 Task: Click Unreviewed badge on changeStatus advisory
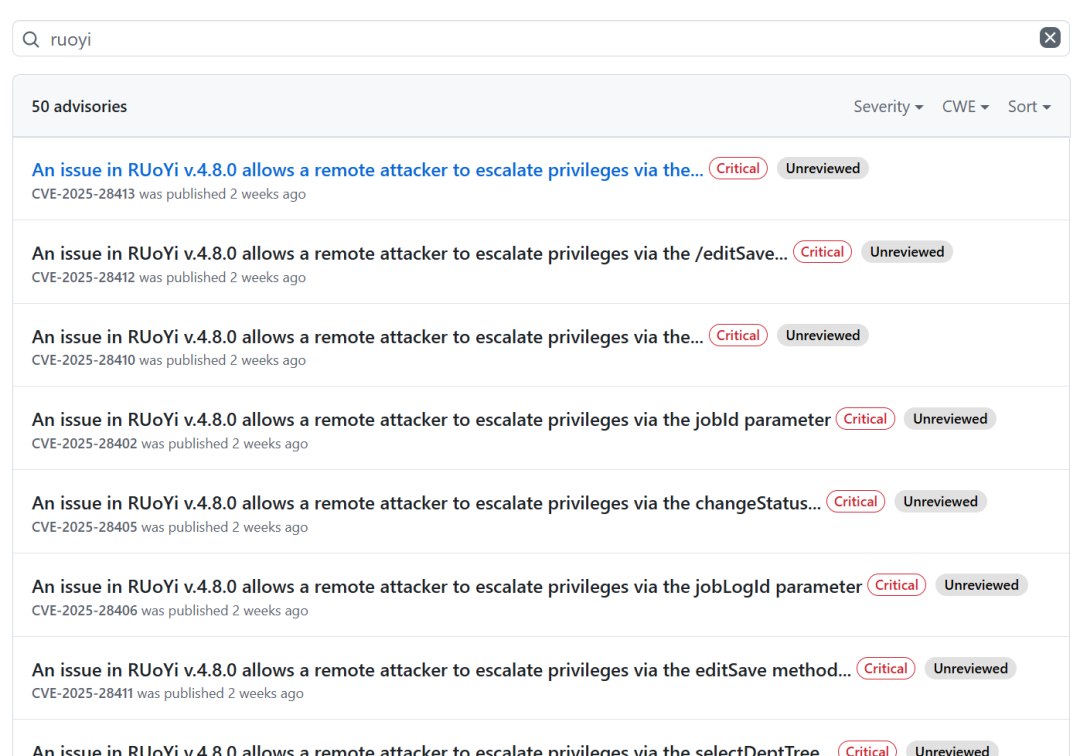click(x=940, y=502)
